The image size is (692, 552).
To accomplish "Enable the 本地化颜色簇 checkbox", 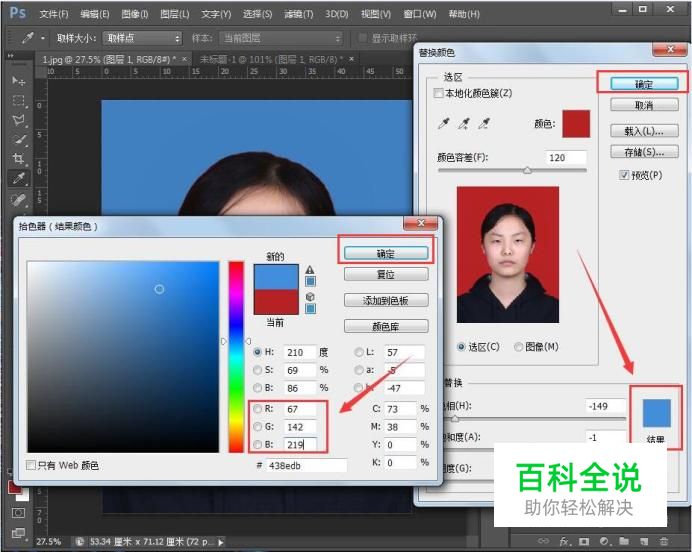I will pyautogui.click(x=438, y=93).
